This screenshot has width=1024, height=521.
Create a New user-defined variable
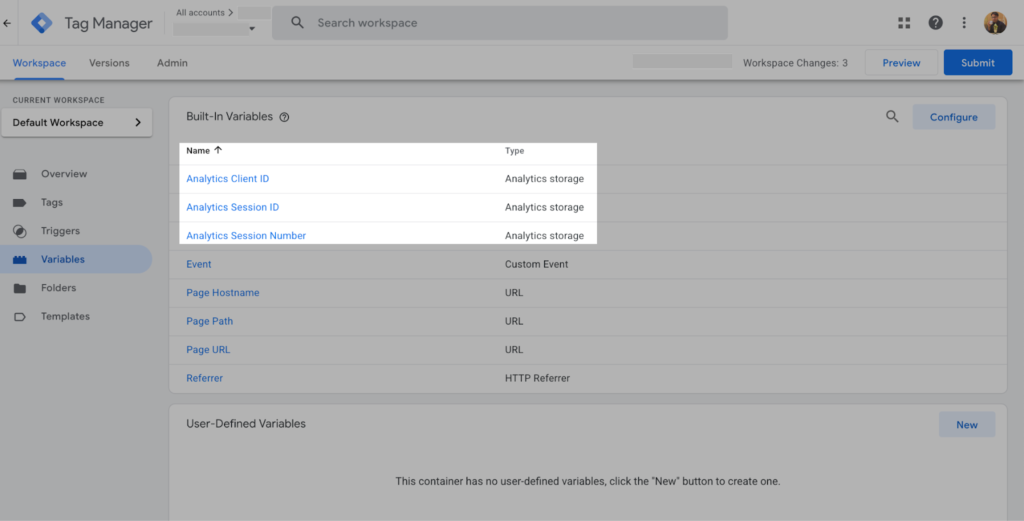pyautogui.click(x=966, y=425)
